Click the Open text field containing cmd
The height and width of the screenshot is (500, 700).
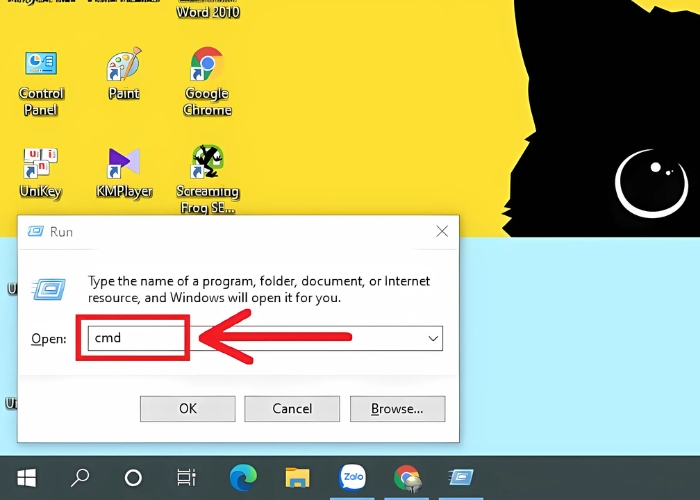[x=260, y=339]
